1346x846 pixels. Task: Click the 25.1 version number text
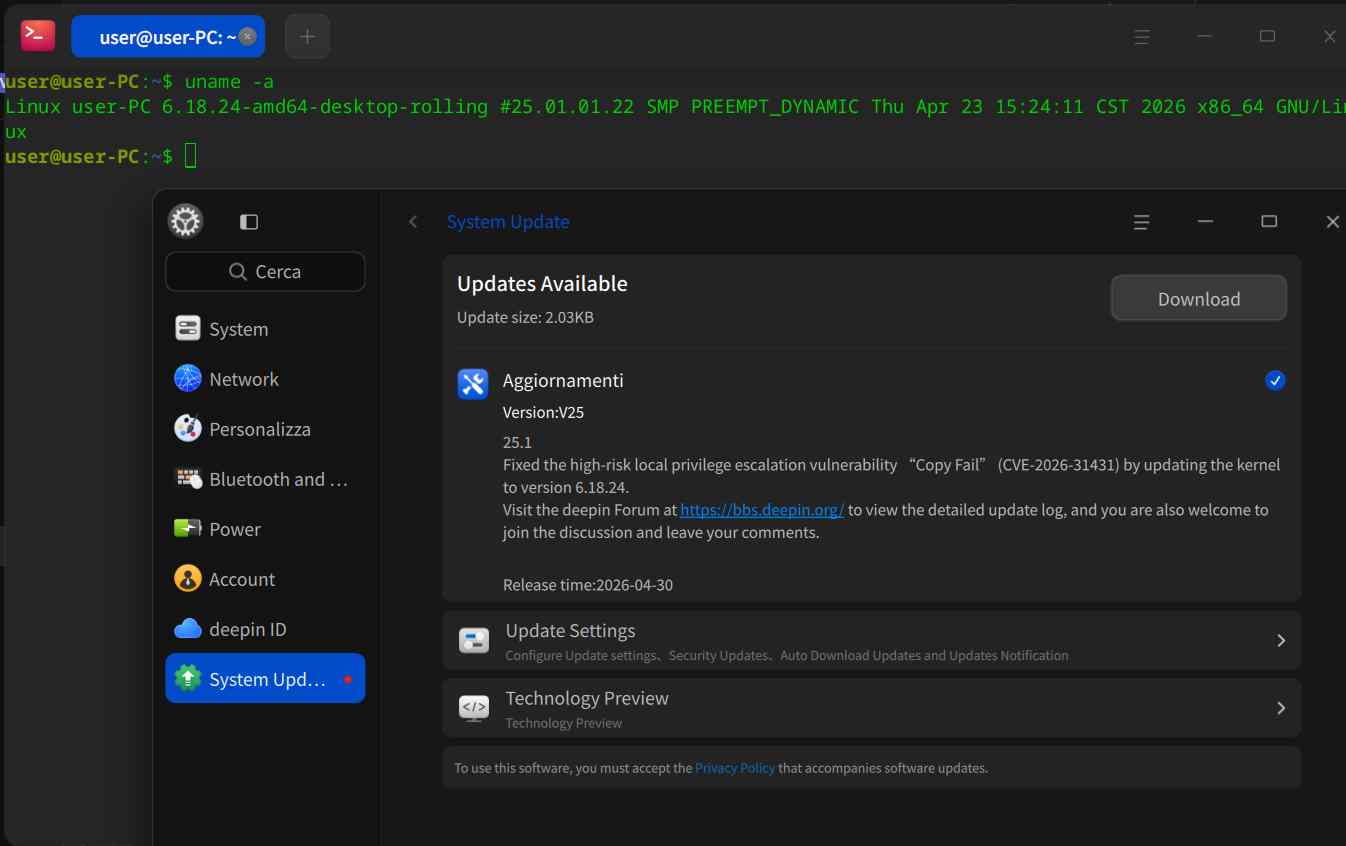click(517, 442)
